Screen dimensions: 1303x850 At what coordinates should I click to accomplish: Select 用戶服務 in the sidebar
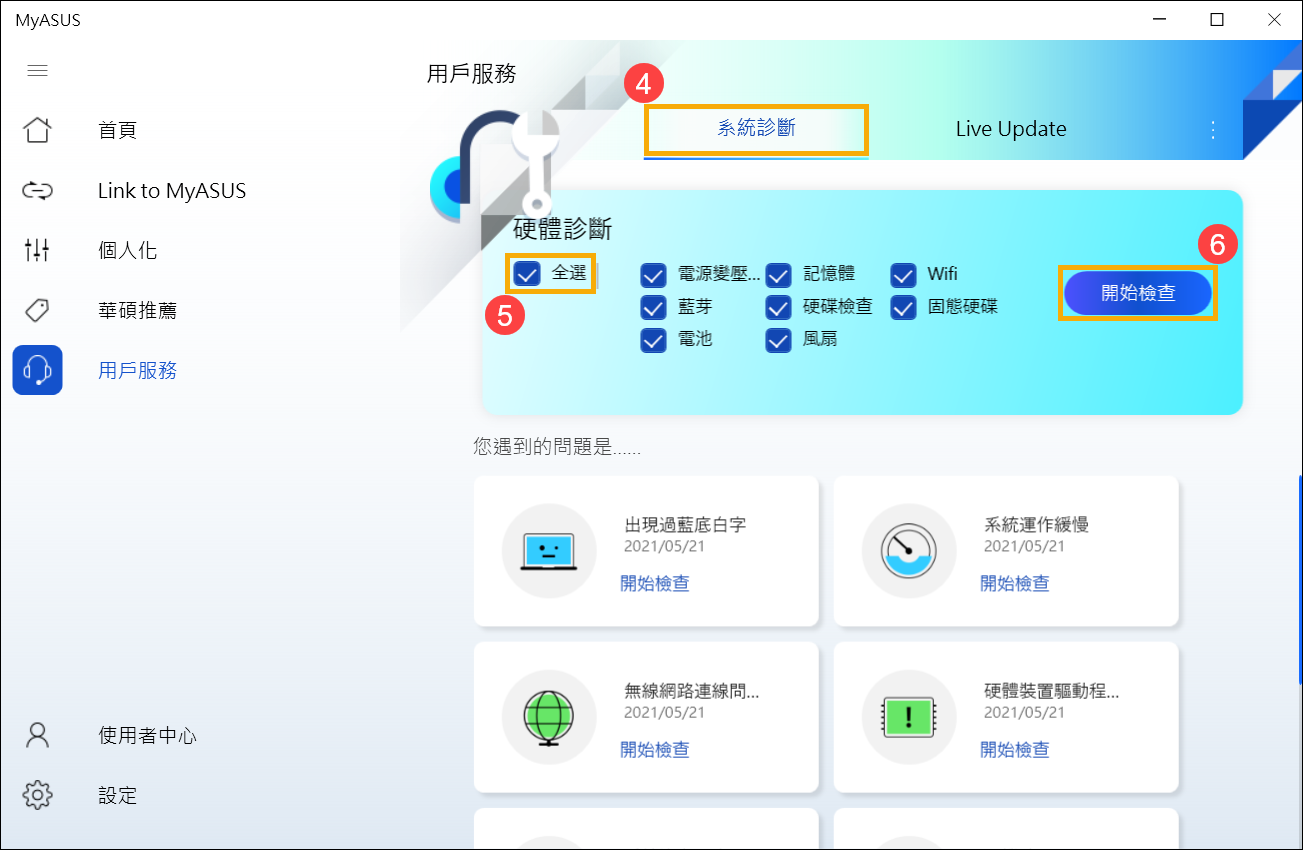click(137, 370)
